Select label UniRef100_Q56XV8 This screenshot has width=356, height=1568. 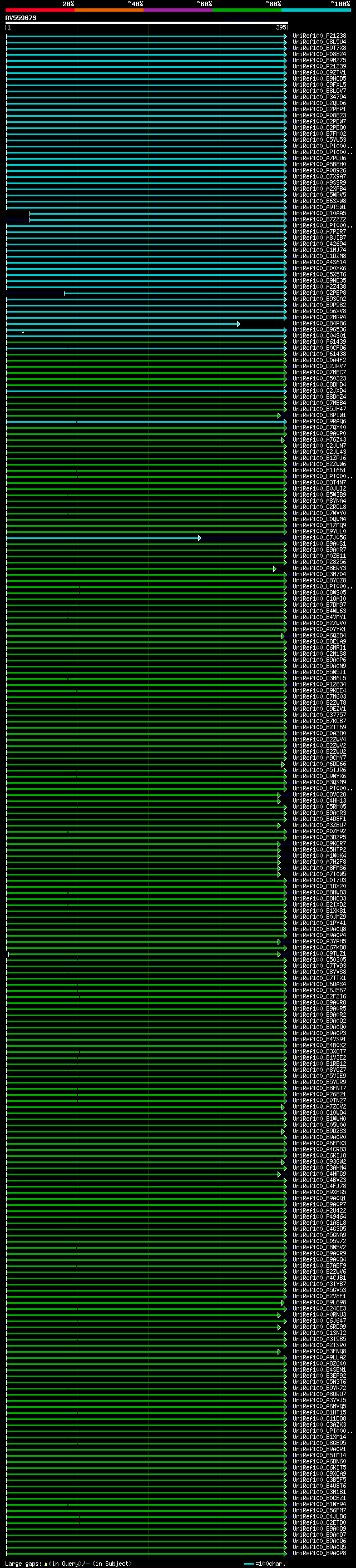point(319,311)
